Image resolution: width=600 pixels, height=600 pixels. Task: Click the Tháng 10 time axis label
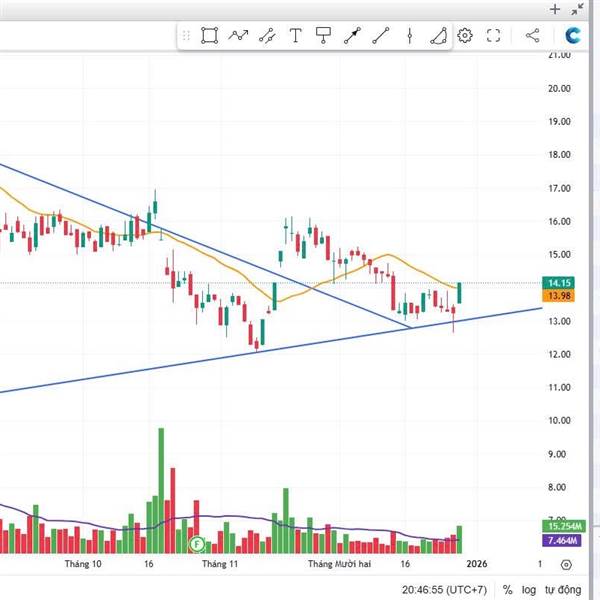click(83, 564)
